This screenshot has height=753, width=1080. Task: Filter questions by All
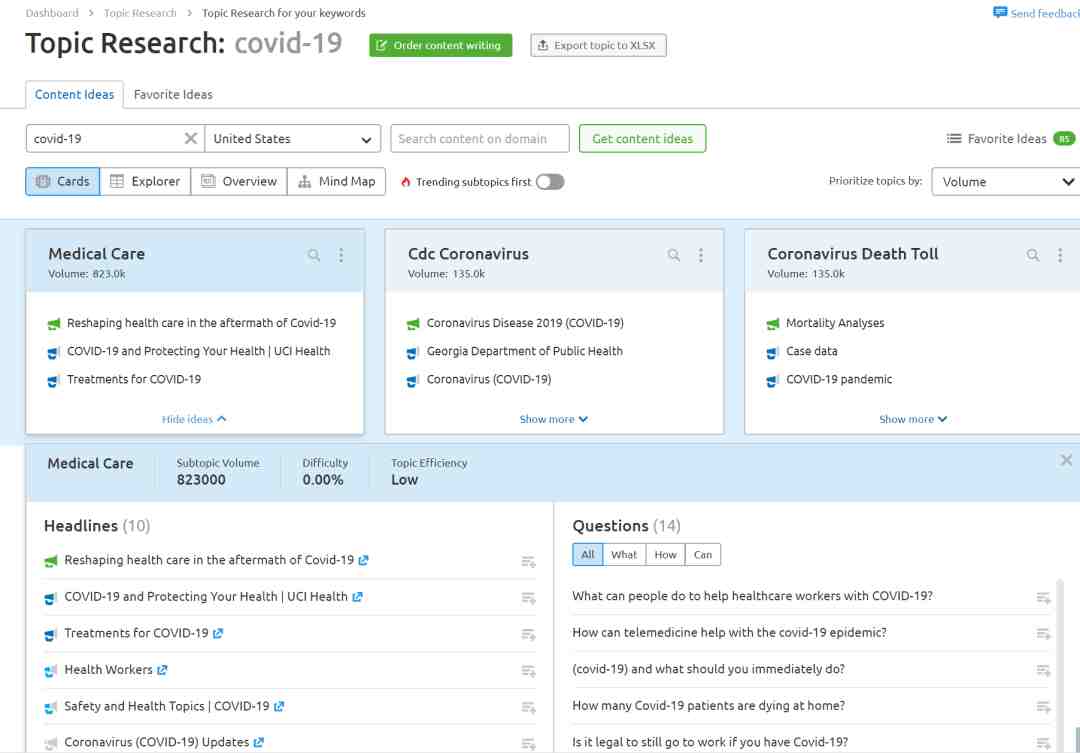click(x=588, y=555)
